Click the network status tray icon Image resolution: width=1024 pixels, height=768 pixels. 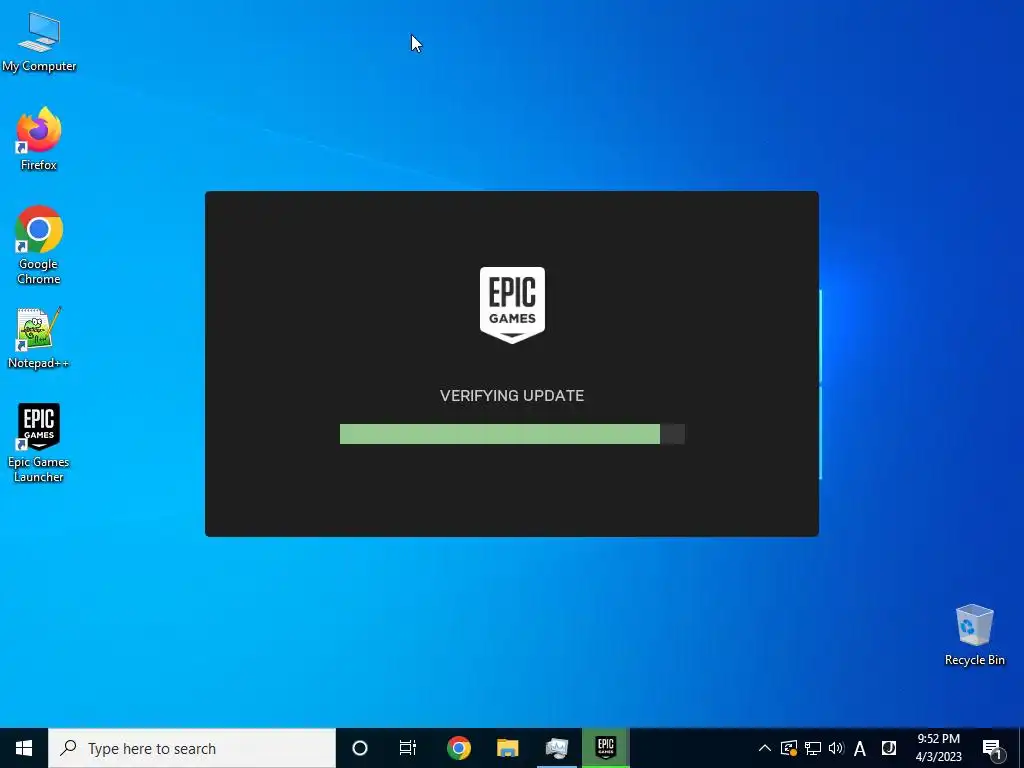(x=813, y=748)
